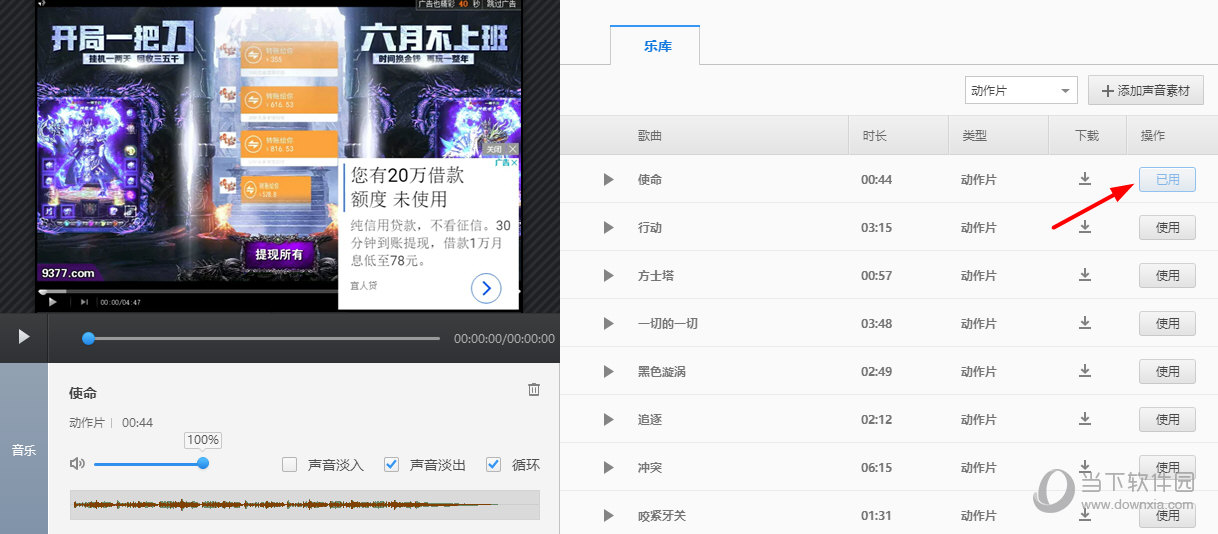Download the 追逐 track

pyautogui.click(x=1085, y=419)
